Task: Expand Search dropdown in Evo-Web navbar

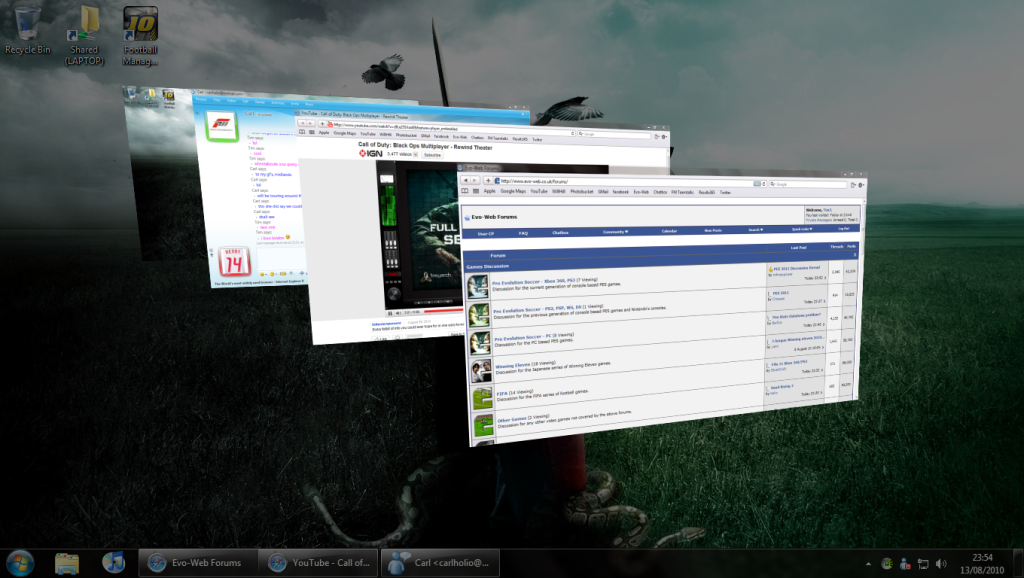Action: tap(755, 230)
